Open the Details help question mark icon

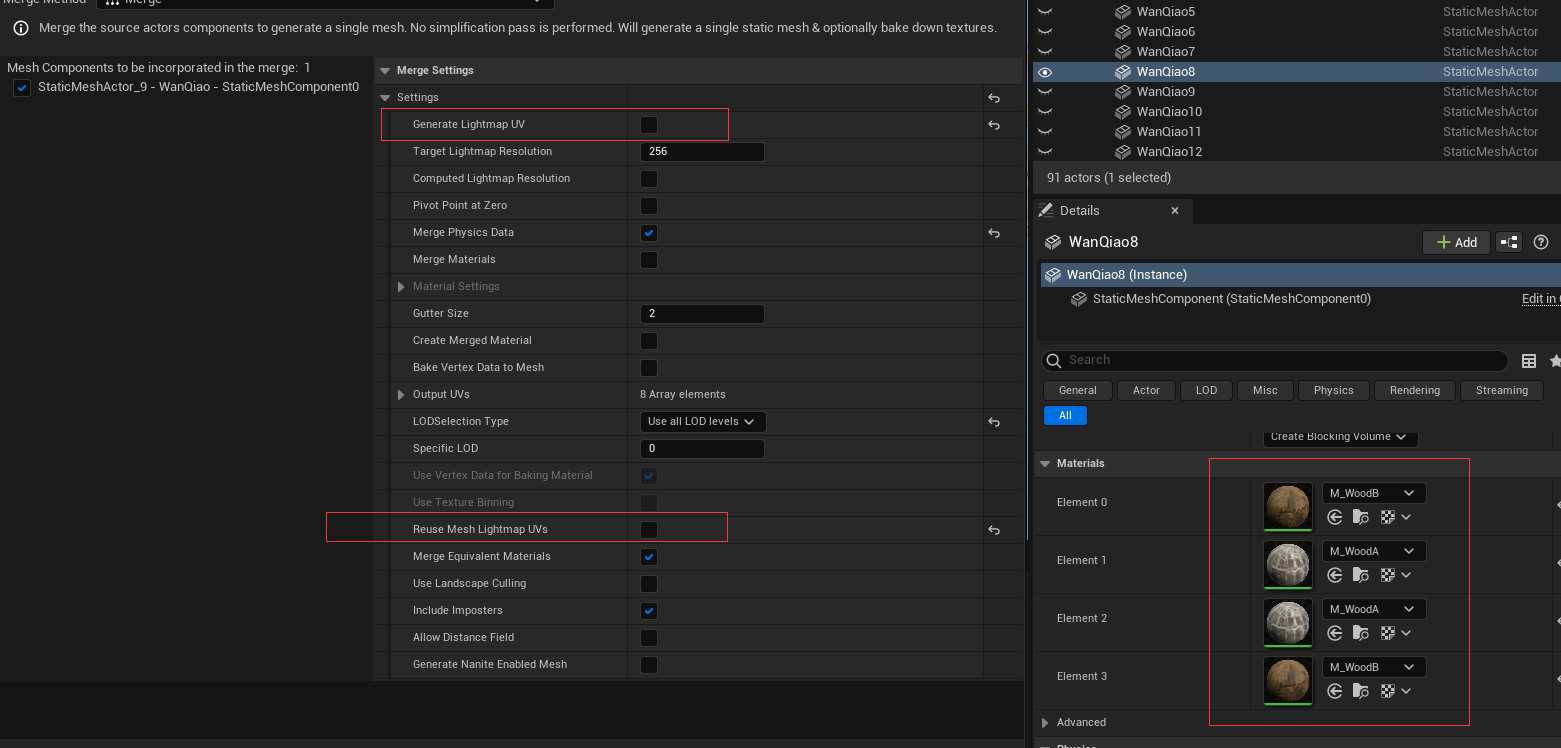tap(1540, 242)
